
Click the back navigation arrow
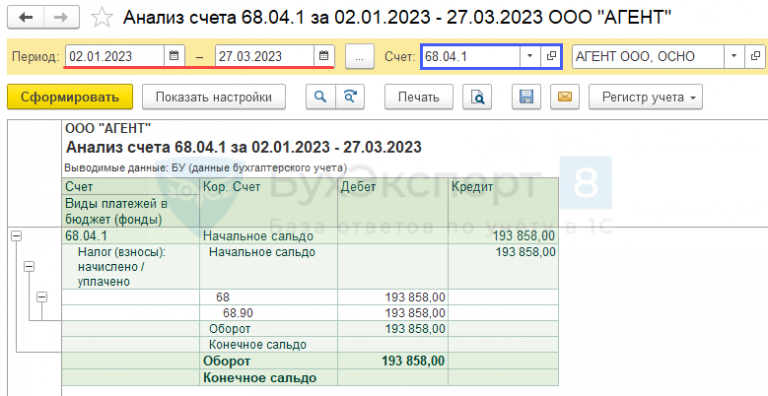click(x=25, y=18)
